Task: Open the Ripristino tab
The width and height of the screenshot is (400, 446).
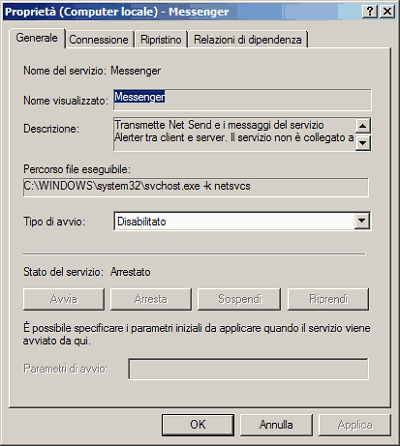Action: (161, 40)
